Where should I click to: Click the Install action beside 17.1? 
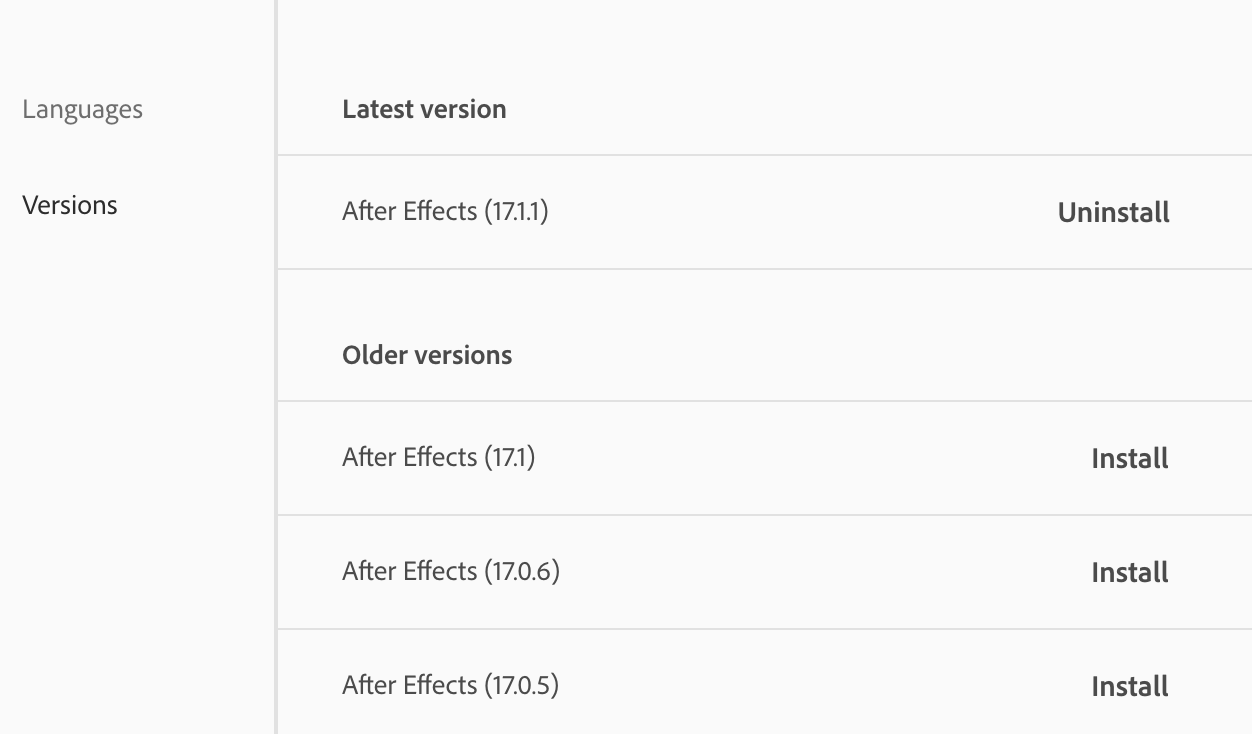coord(1129,458)
